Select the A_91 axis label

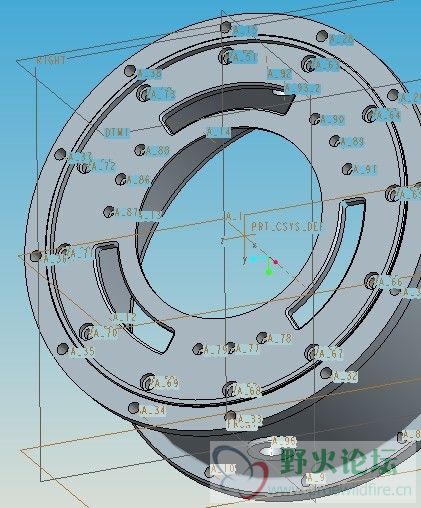(364, 169)
